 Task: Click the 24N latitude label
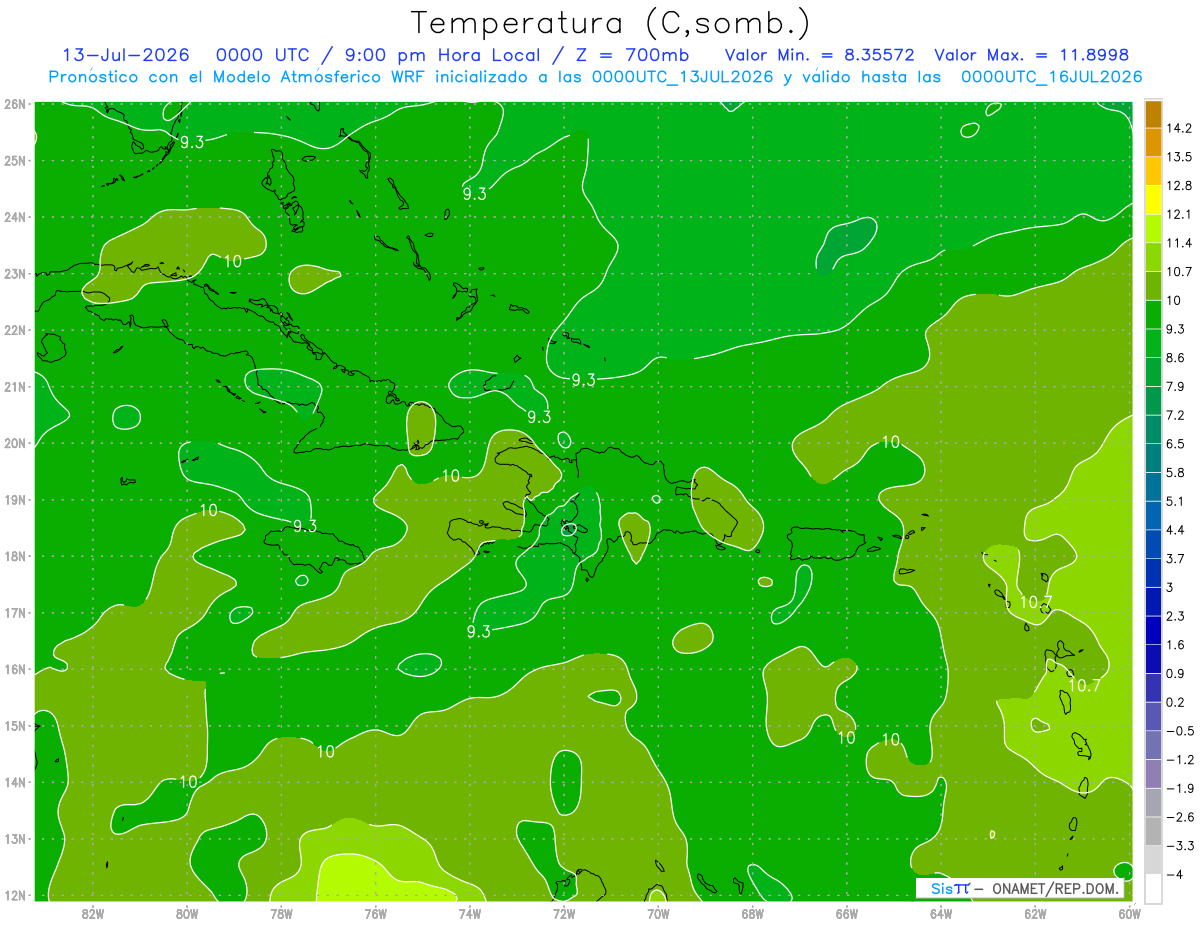15,217
